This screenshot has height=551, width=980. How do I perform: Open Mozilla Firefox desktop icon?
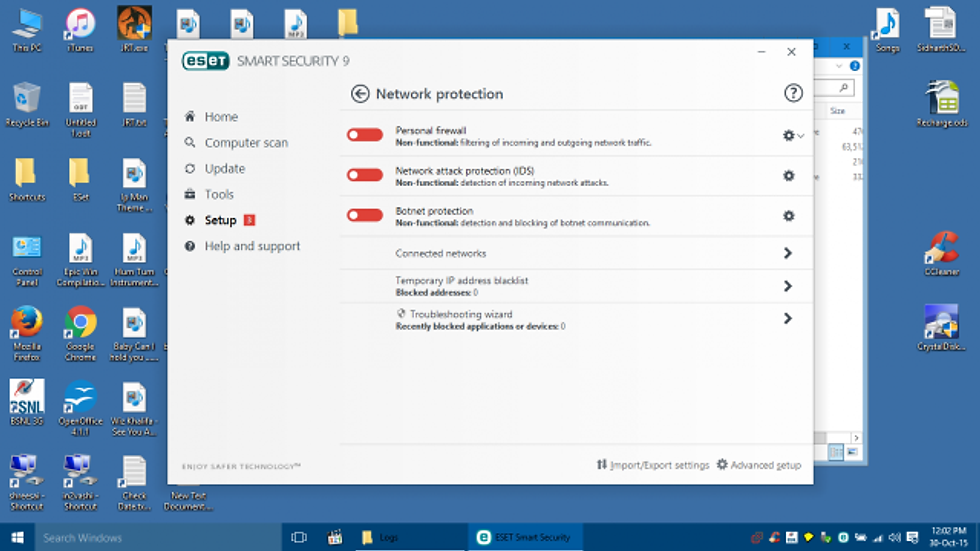tap(27, 334)
